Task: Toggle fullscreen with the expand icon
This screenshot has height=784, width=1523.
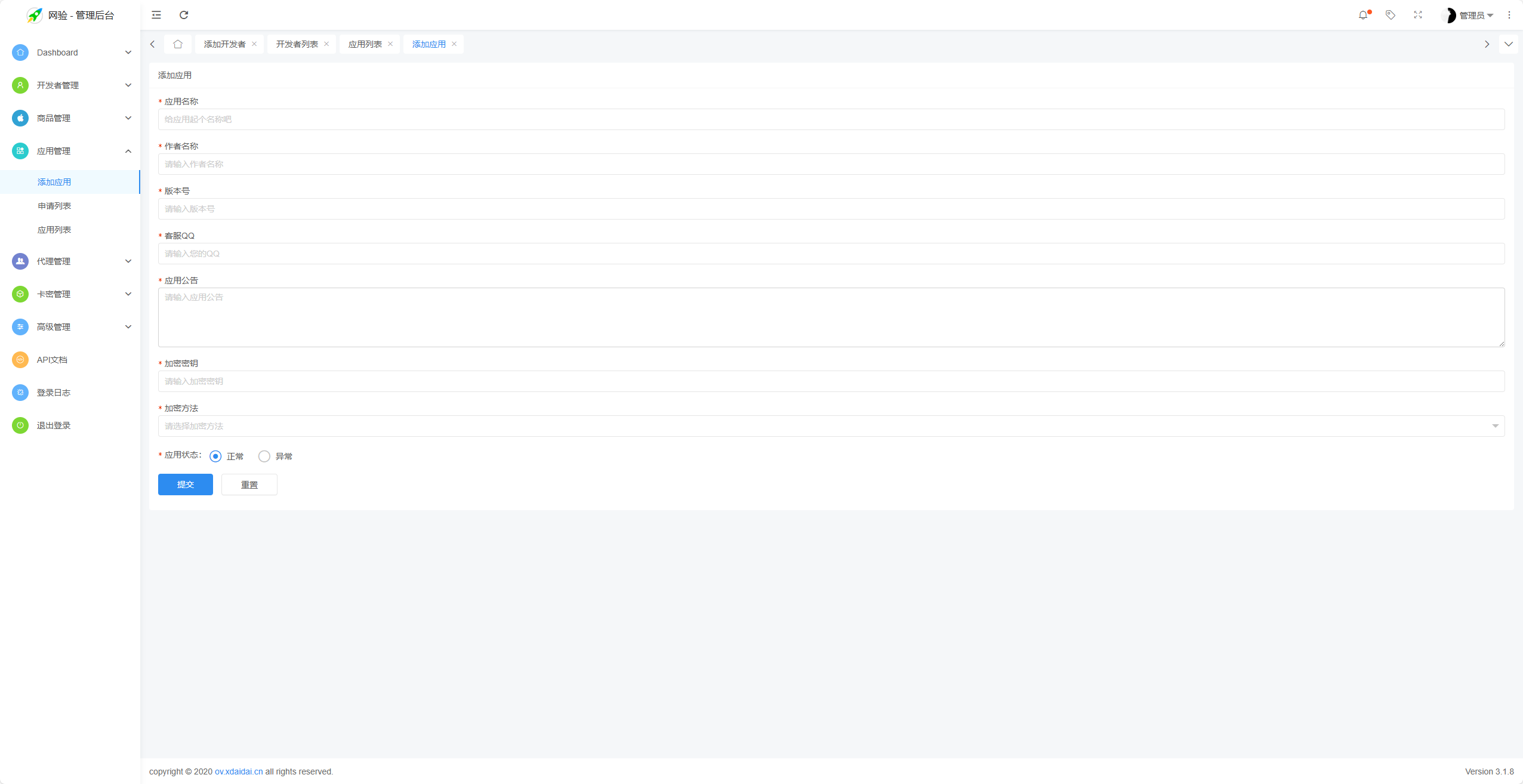Action: click(x=1418, y=15)
